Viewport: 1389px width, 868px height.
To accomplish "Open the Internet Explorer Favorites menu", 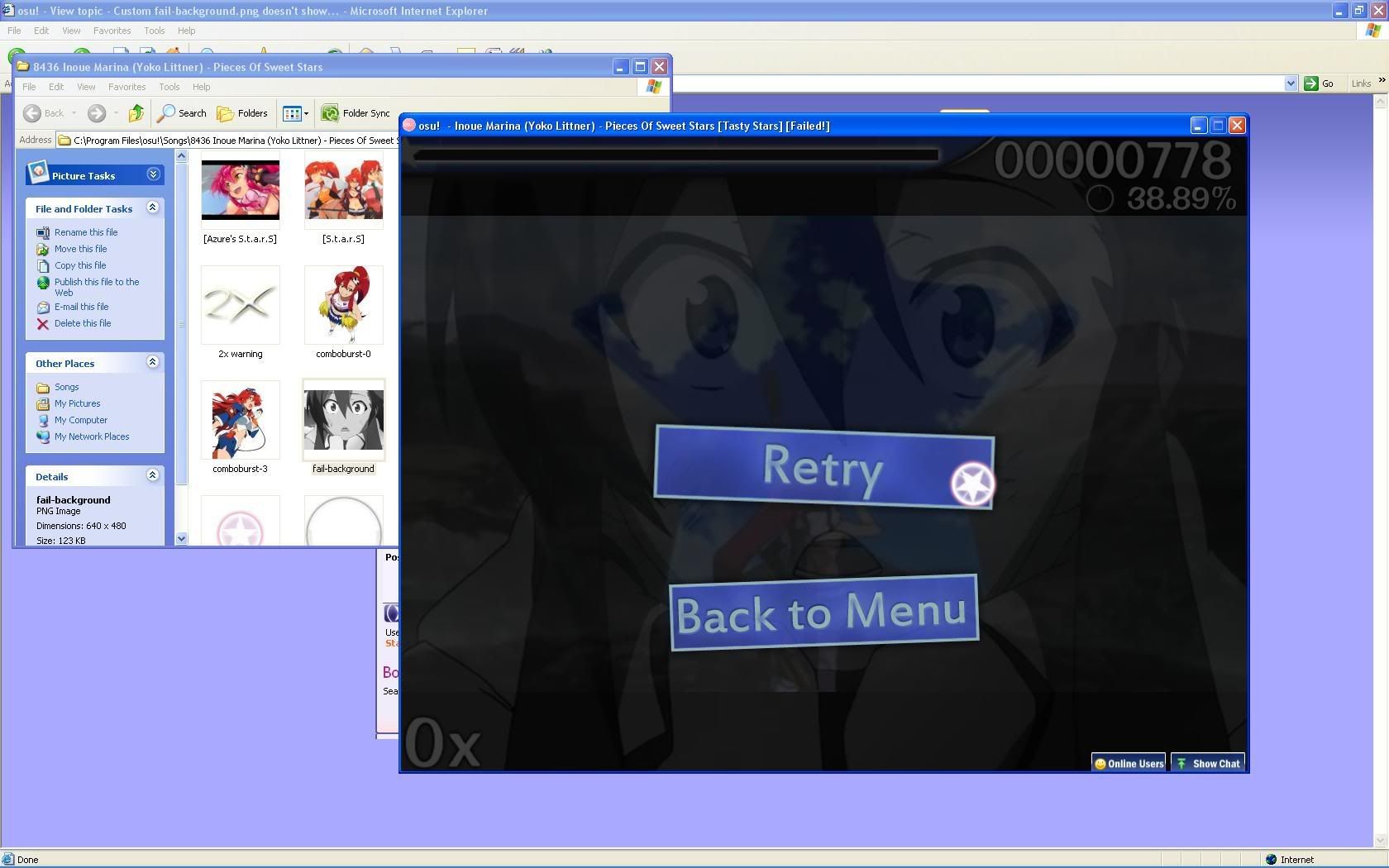I will [x=112, y=31].
